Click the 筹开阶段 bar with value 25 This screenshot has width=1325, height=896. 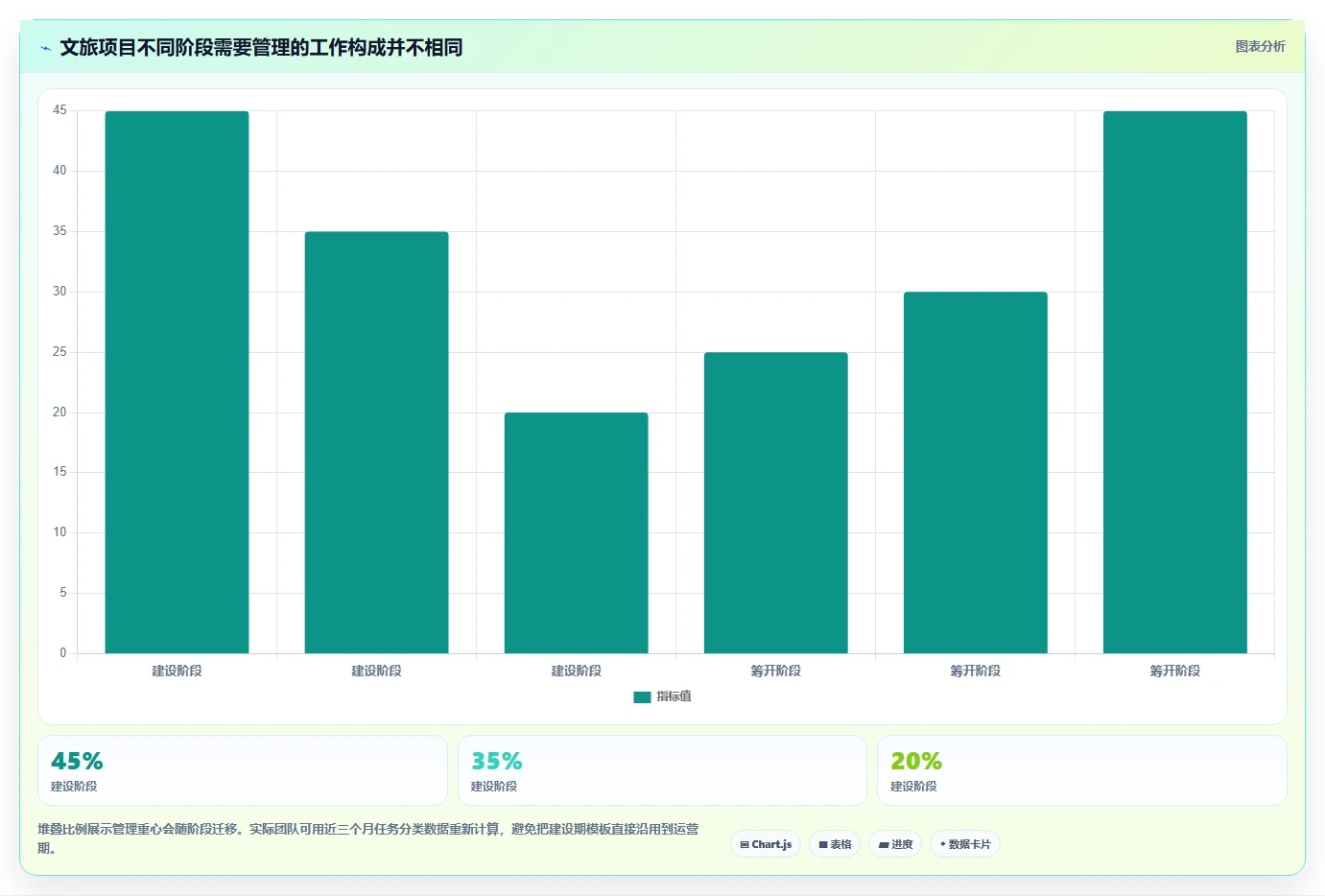[x=775, y=503]
